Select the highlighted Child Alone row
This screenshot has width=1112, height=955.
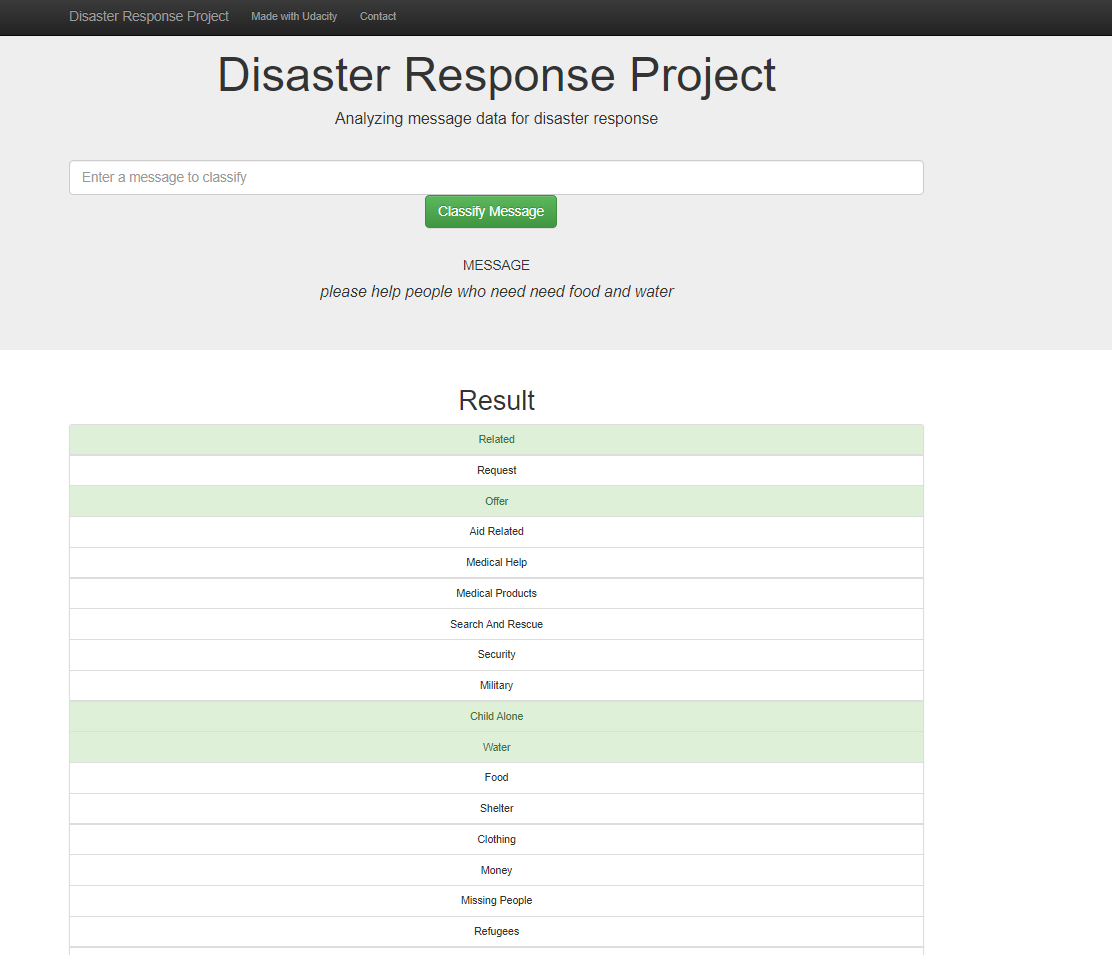pyautogui.click(x=496, y=716)
